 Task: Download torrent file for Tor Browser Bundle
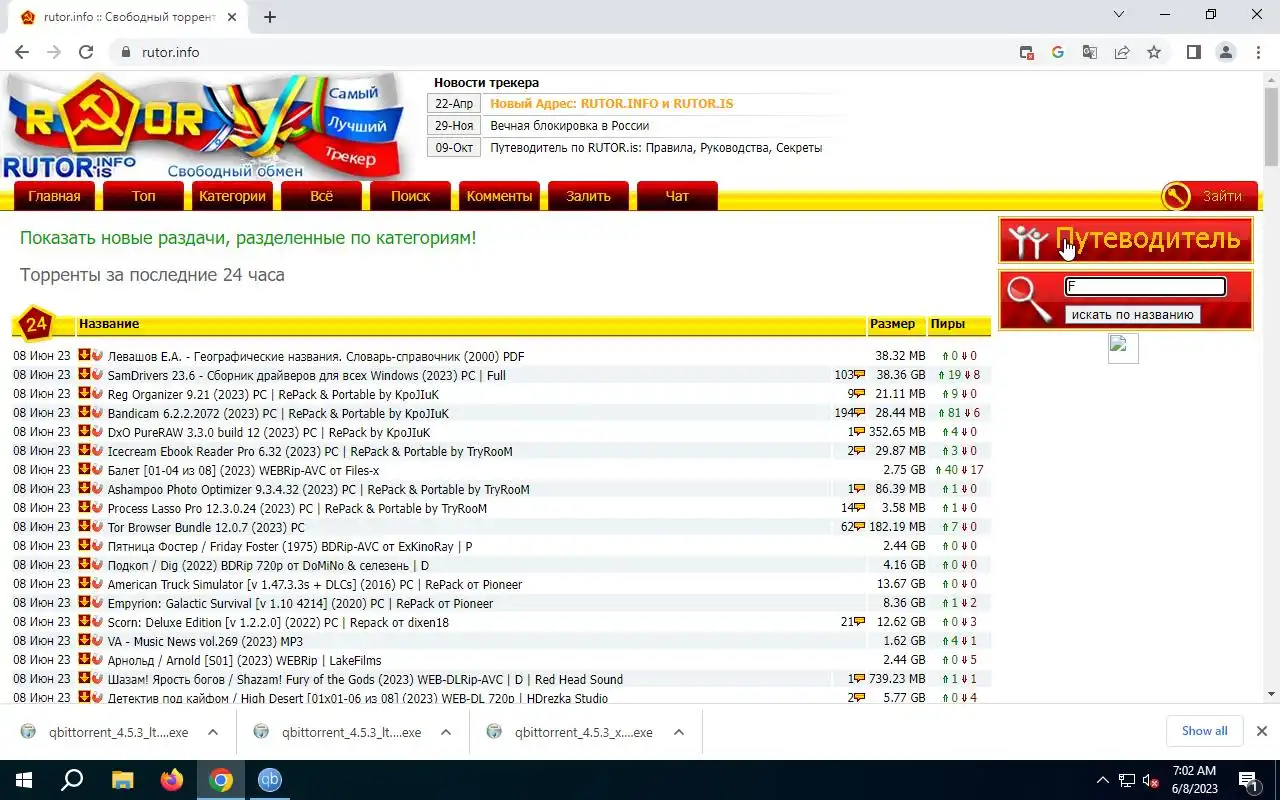pos(85,527)
